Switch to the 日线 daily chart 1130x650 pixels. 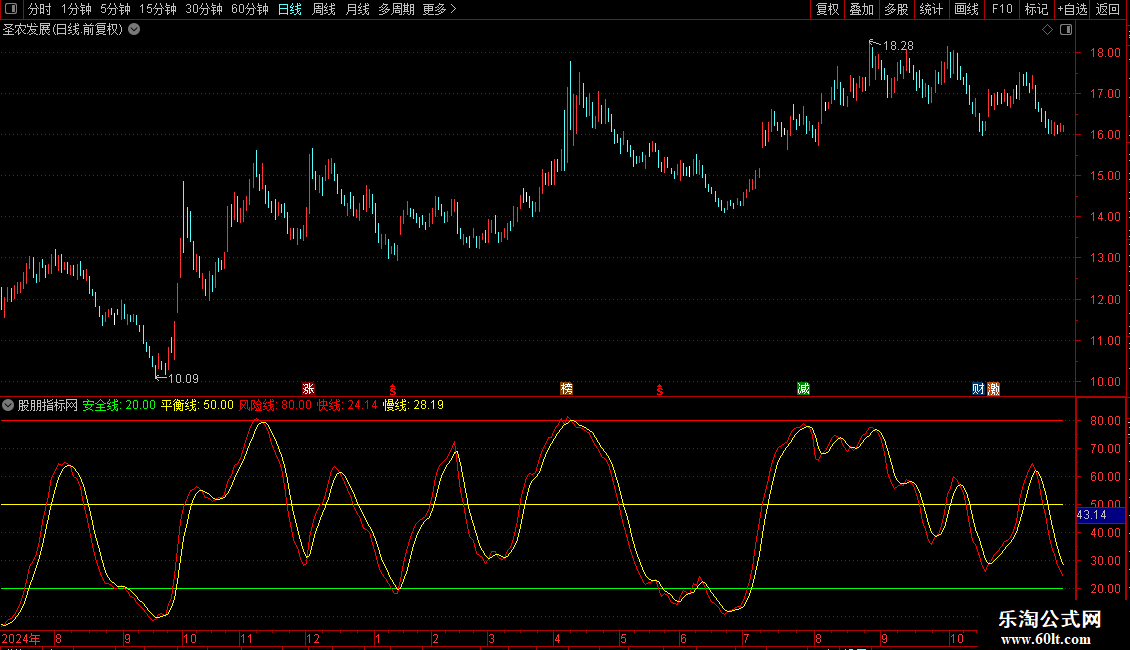click(x=290, y=9)
